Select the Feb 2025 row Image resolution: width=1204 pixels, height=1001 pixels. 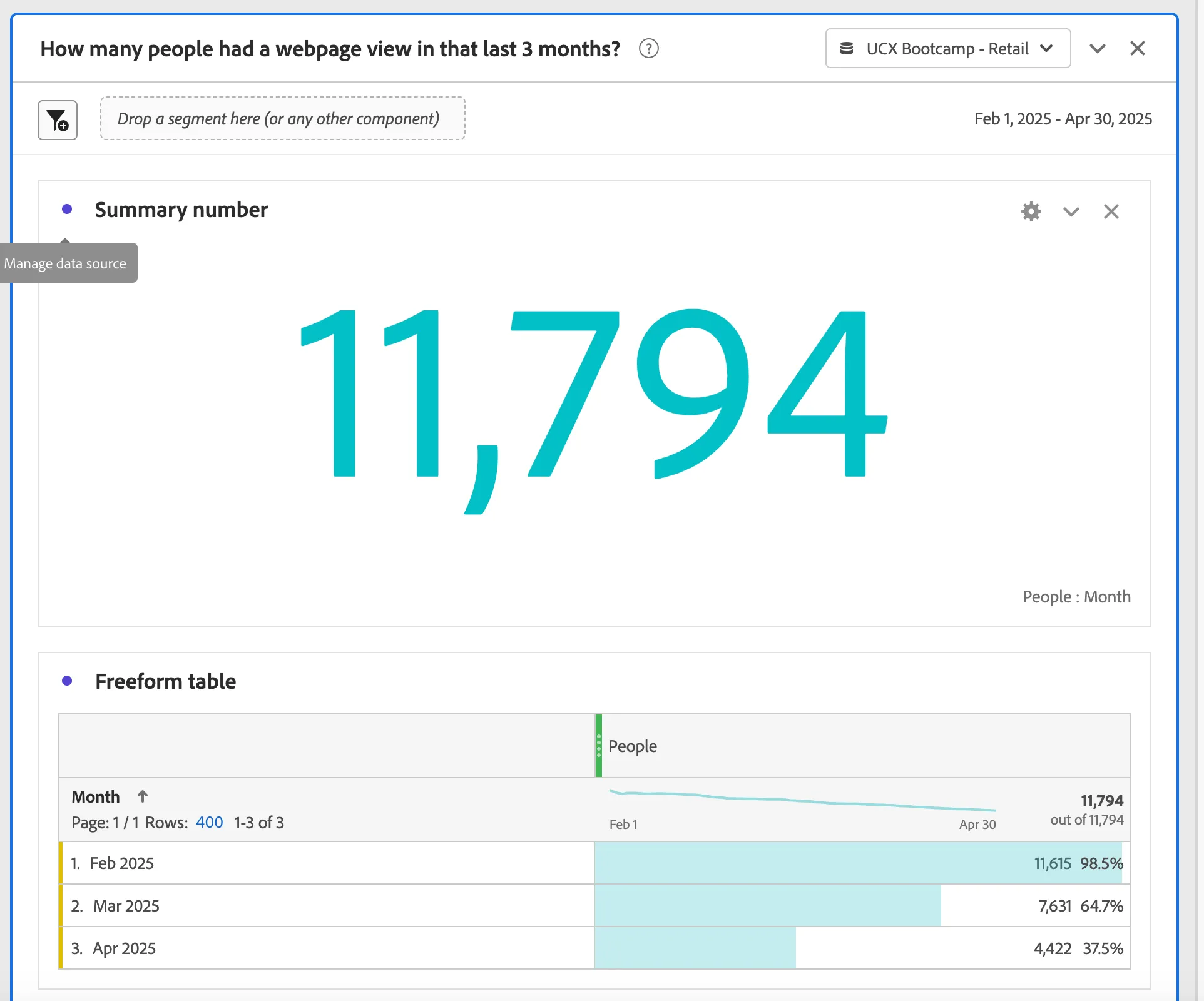click(x=326, y=863)
